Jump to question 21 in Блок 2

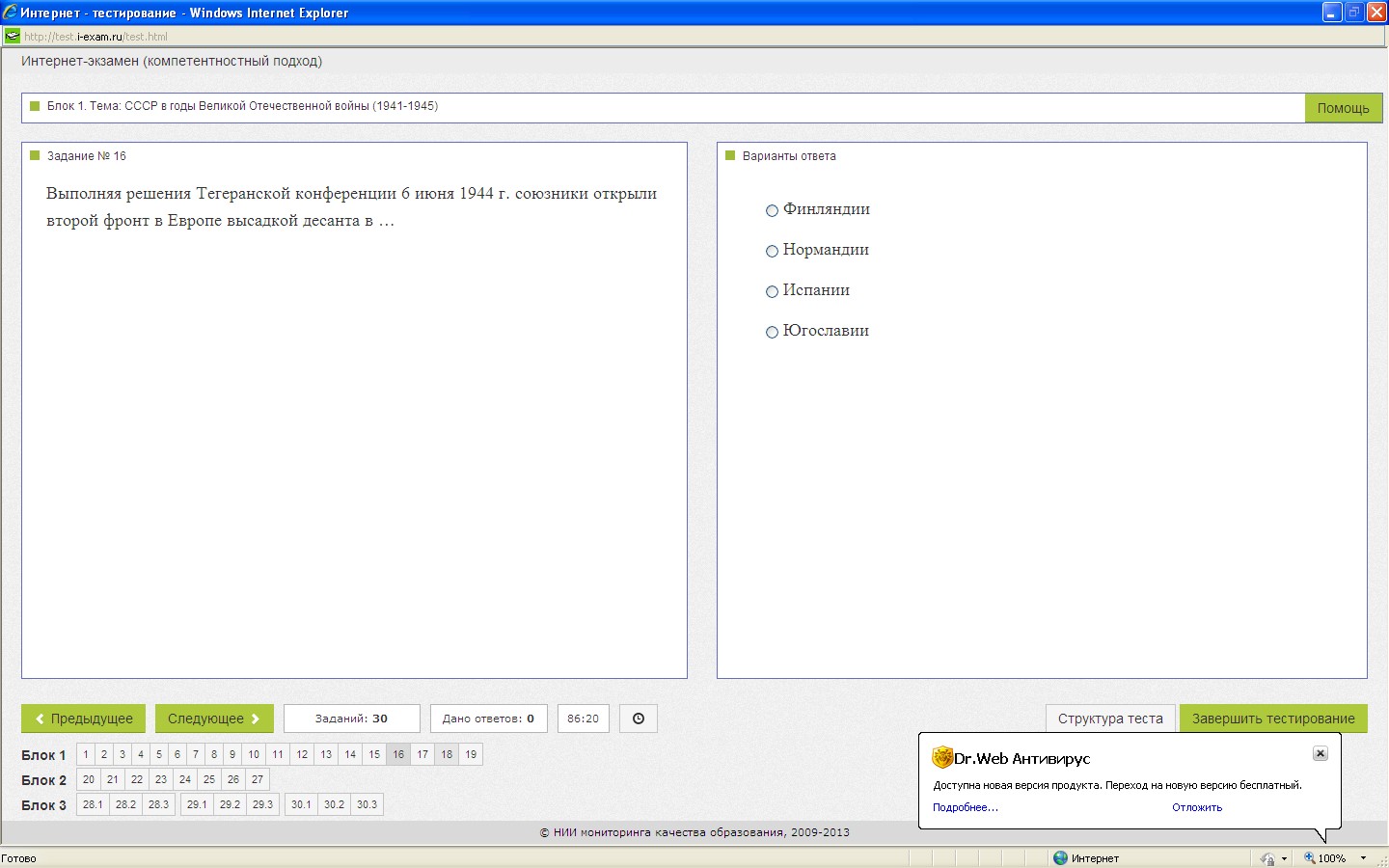coord(113,779)
